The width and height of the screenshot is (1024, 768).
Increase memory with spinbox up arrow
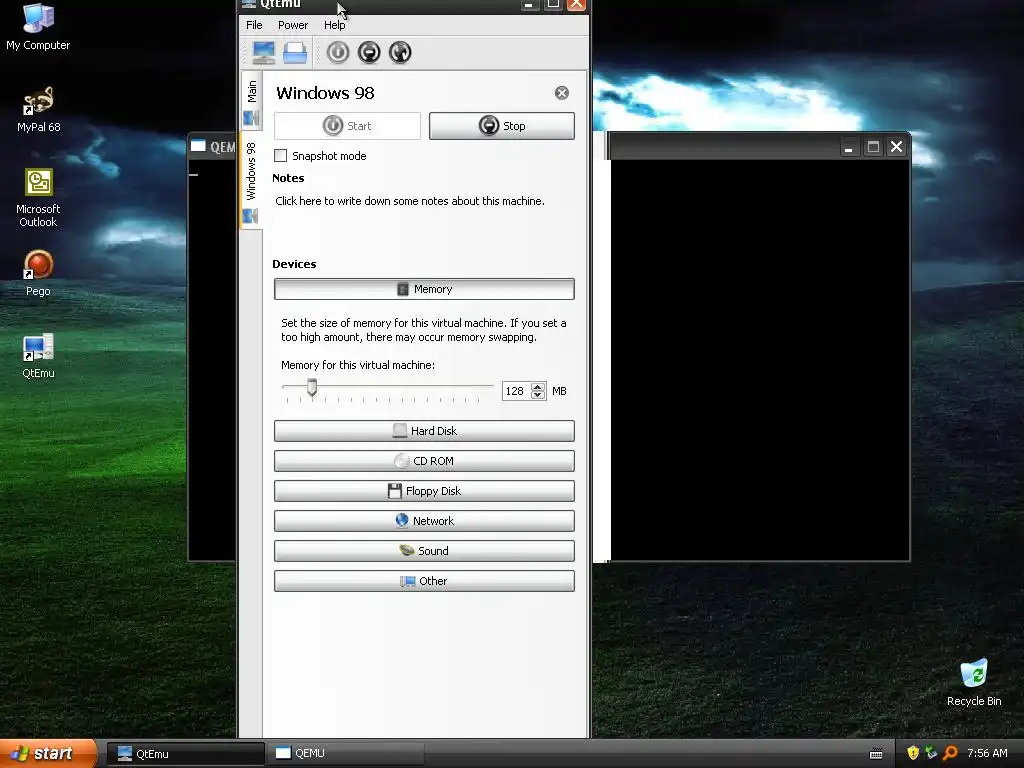tap(537, 387)
